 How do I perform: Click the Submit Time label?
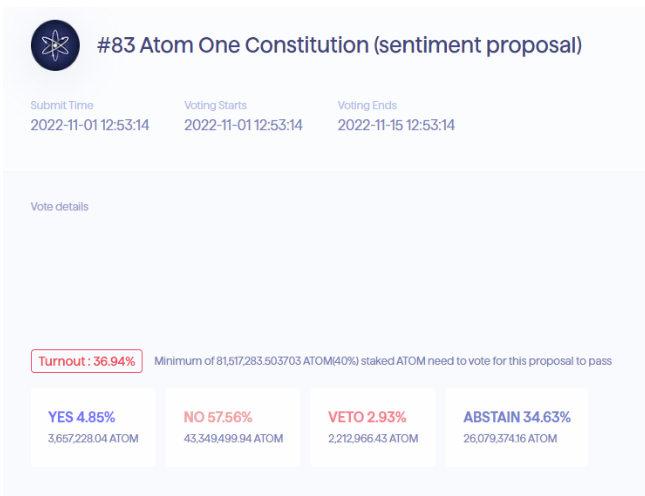coord(62,105)
